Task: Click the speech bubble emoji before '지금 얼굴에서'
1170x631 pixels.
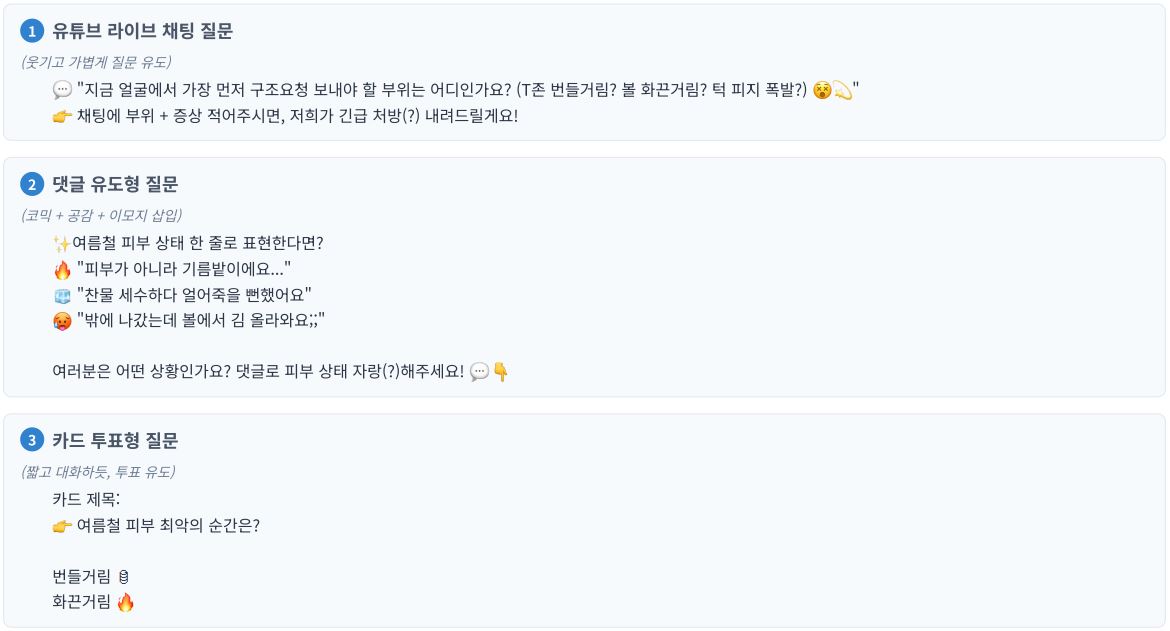Action: click(62, 90)
